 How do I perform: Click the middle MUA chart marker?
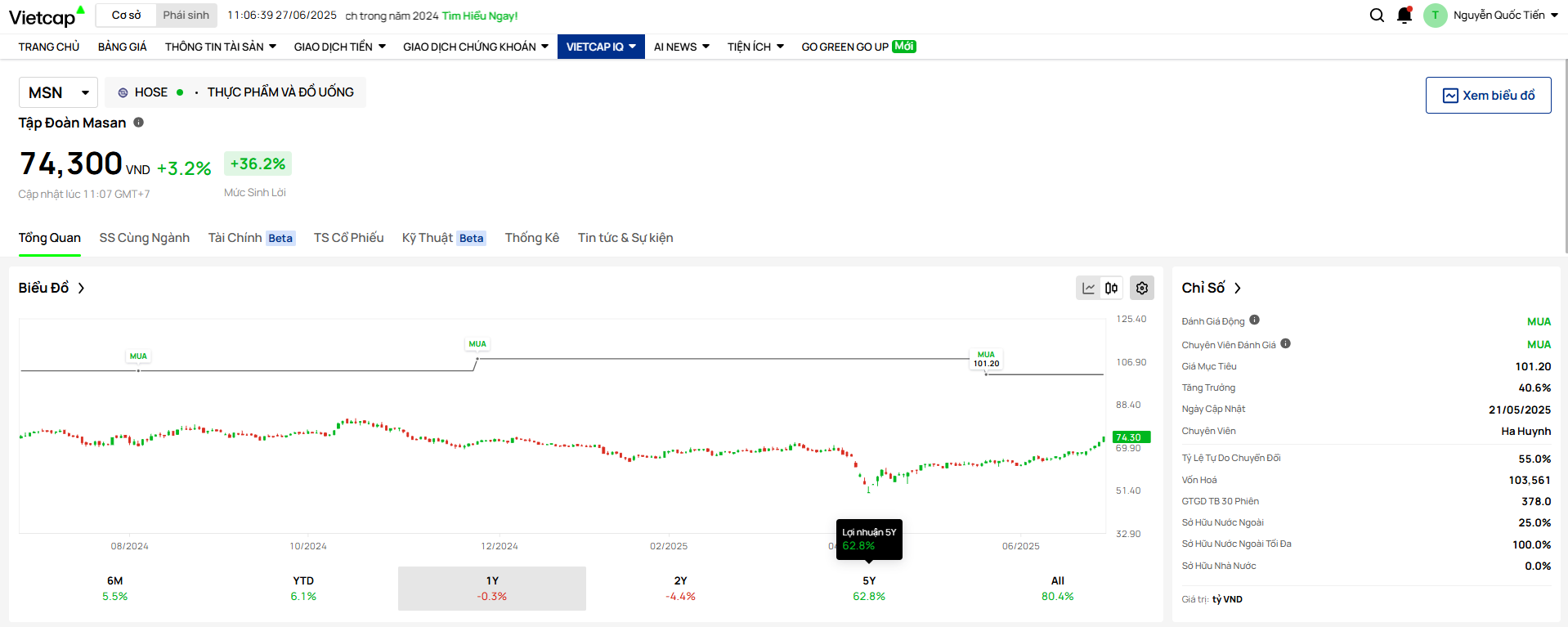477,344
